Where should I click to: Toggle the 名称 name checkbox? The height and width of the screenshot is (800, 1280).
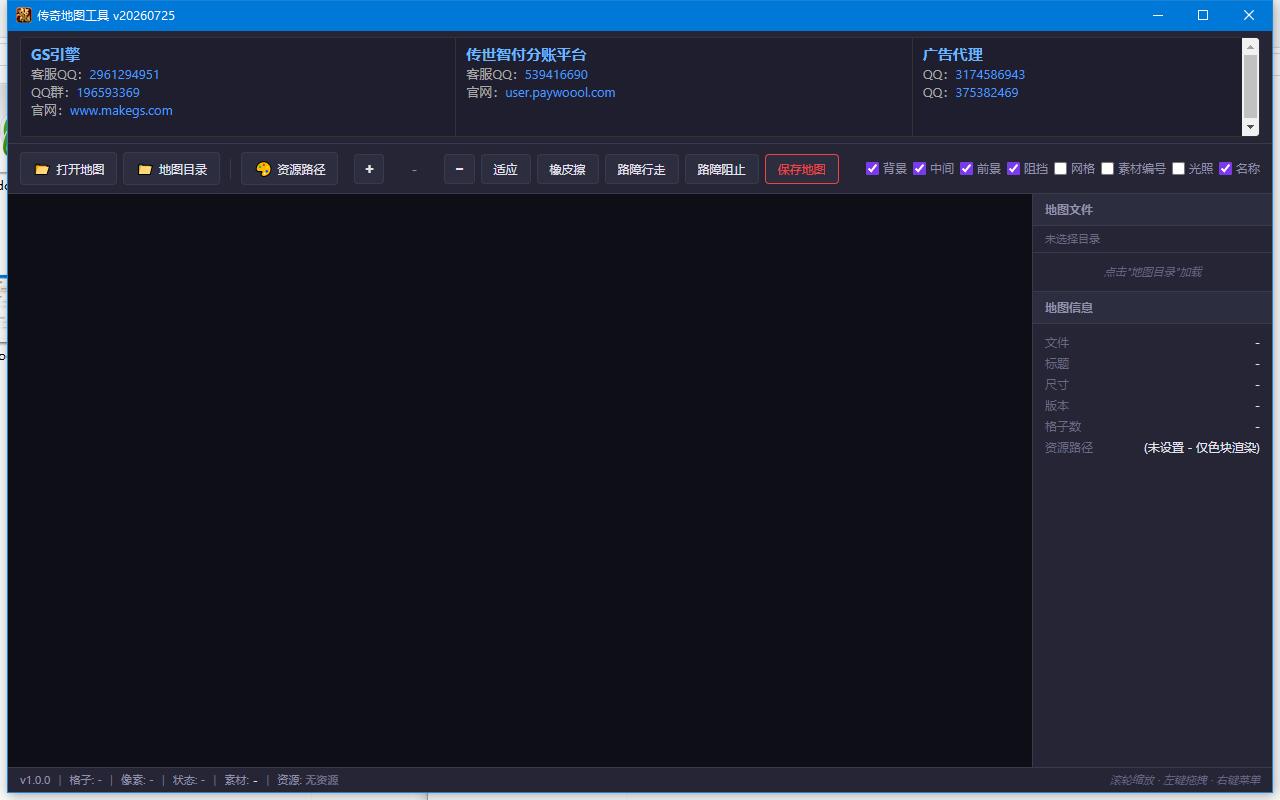point(1225,168)
